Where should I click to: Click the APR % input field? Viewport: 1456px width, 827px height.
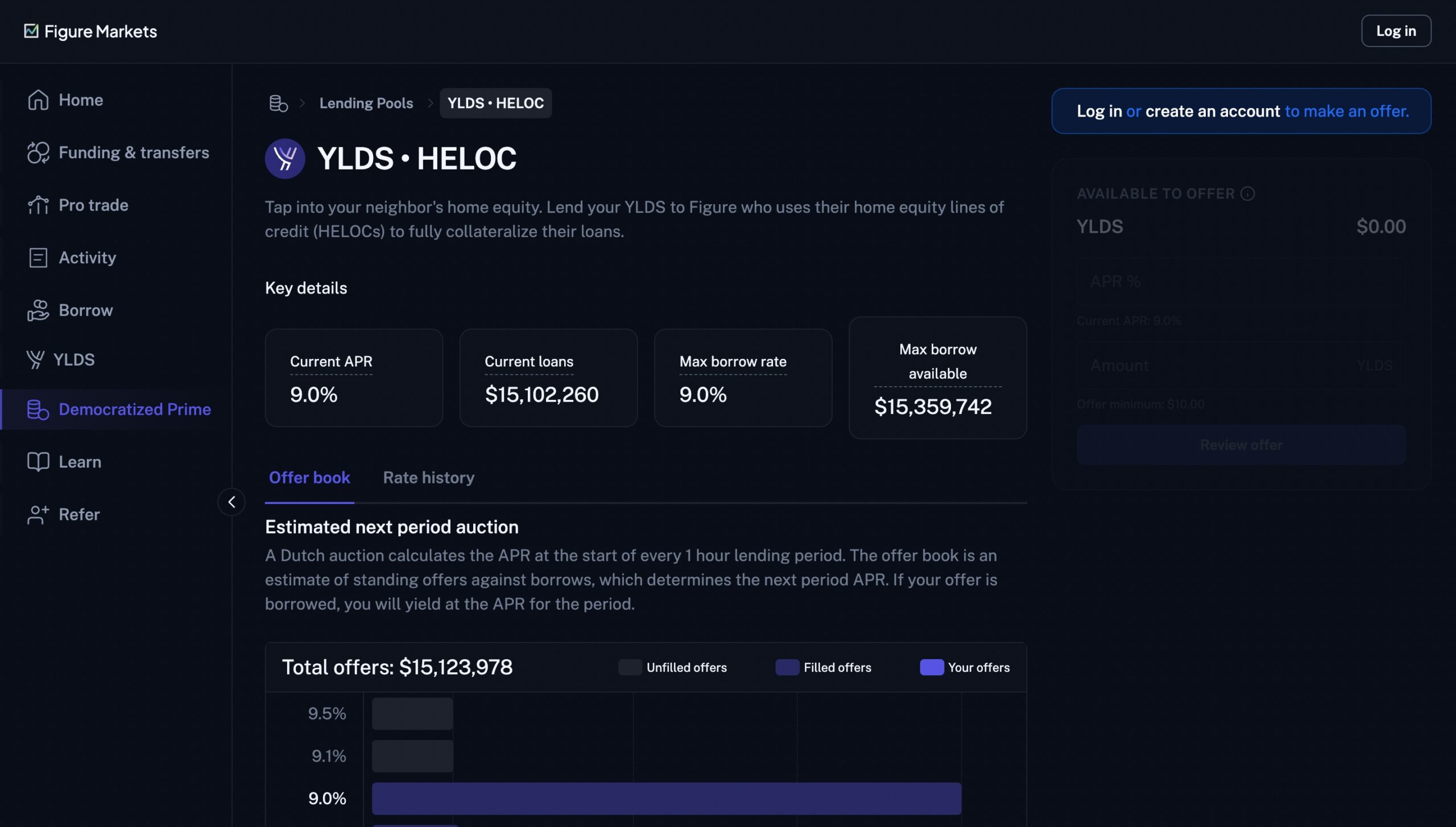click(x=1241, y=282)
